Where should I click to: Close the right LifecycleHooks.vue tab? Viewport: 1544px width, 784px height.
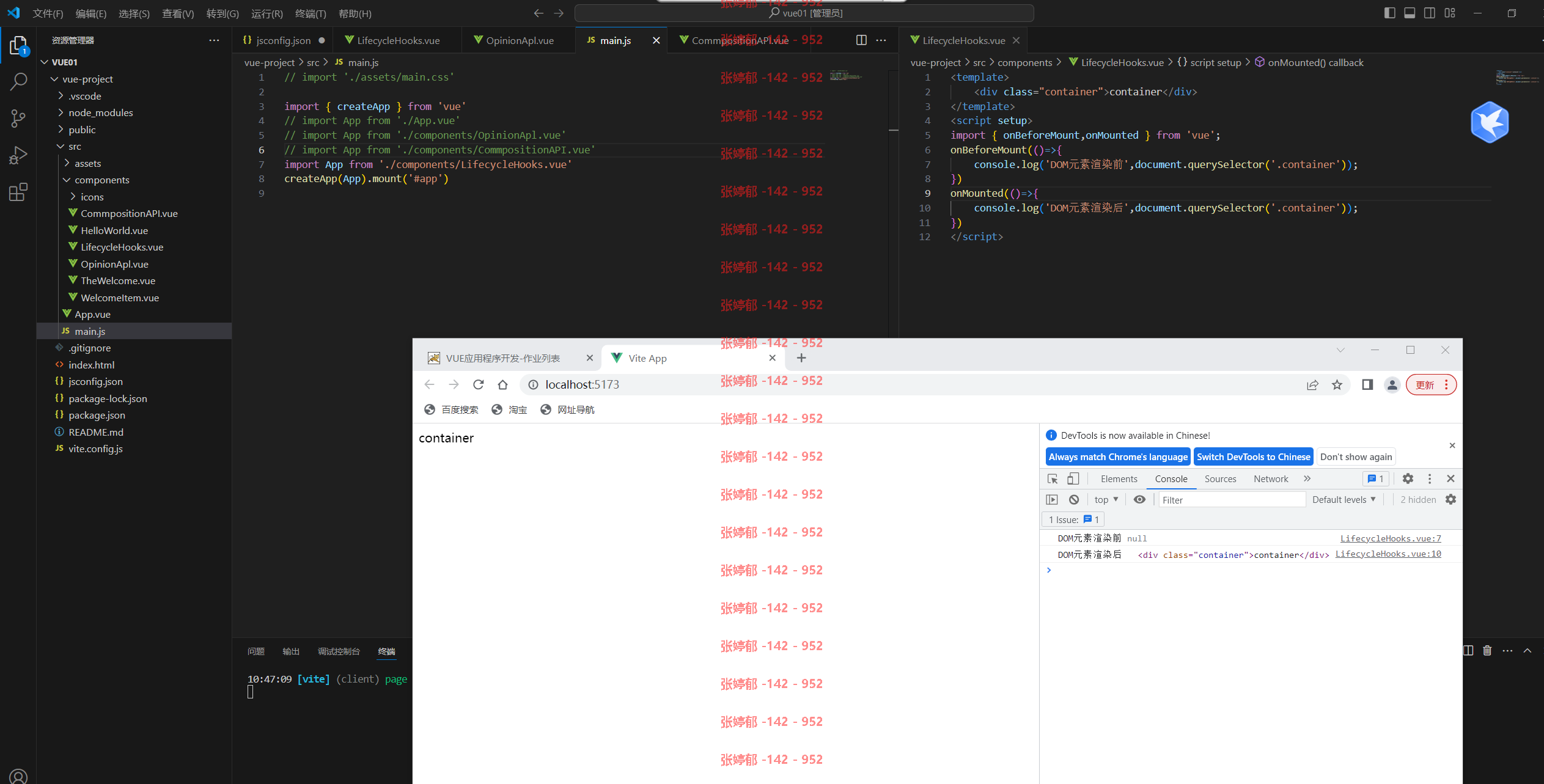tap(1016, 40)
